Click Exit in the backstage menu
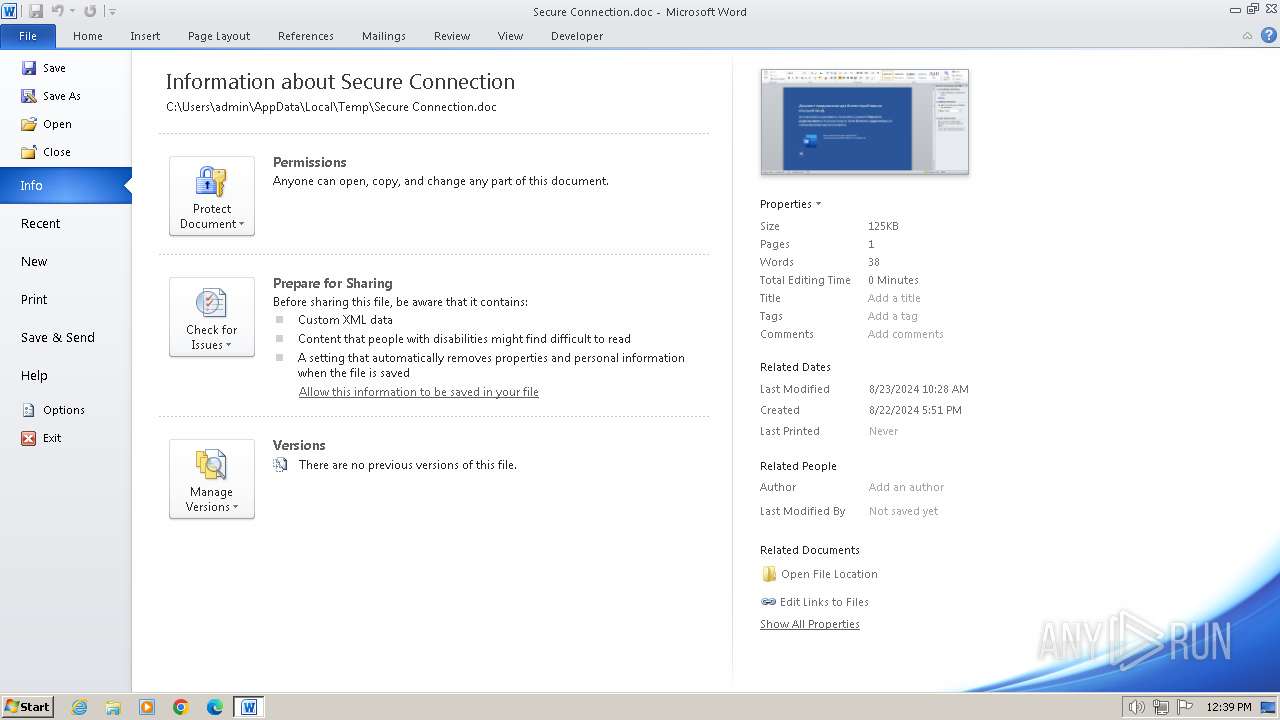 (x=42, y=438)
